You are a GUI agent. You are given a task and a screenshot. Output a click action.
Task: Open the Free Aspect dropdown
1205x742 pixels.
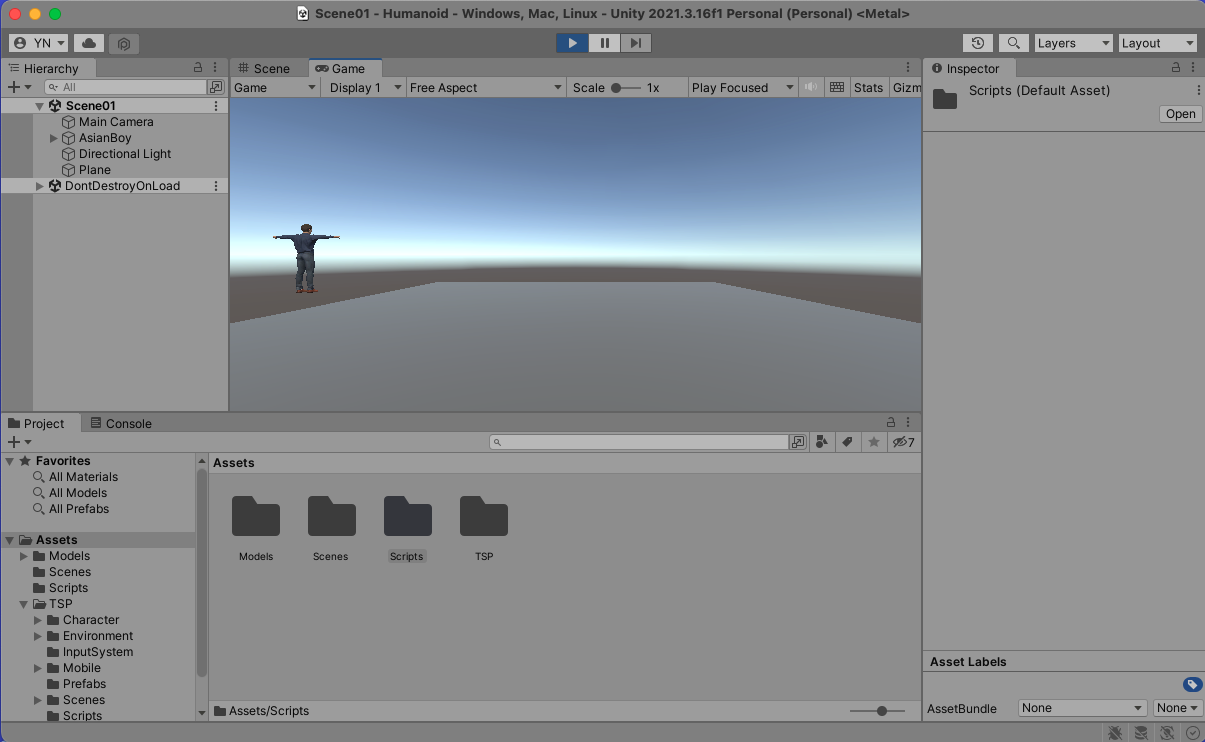(486, 88)
